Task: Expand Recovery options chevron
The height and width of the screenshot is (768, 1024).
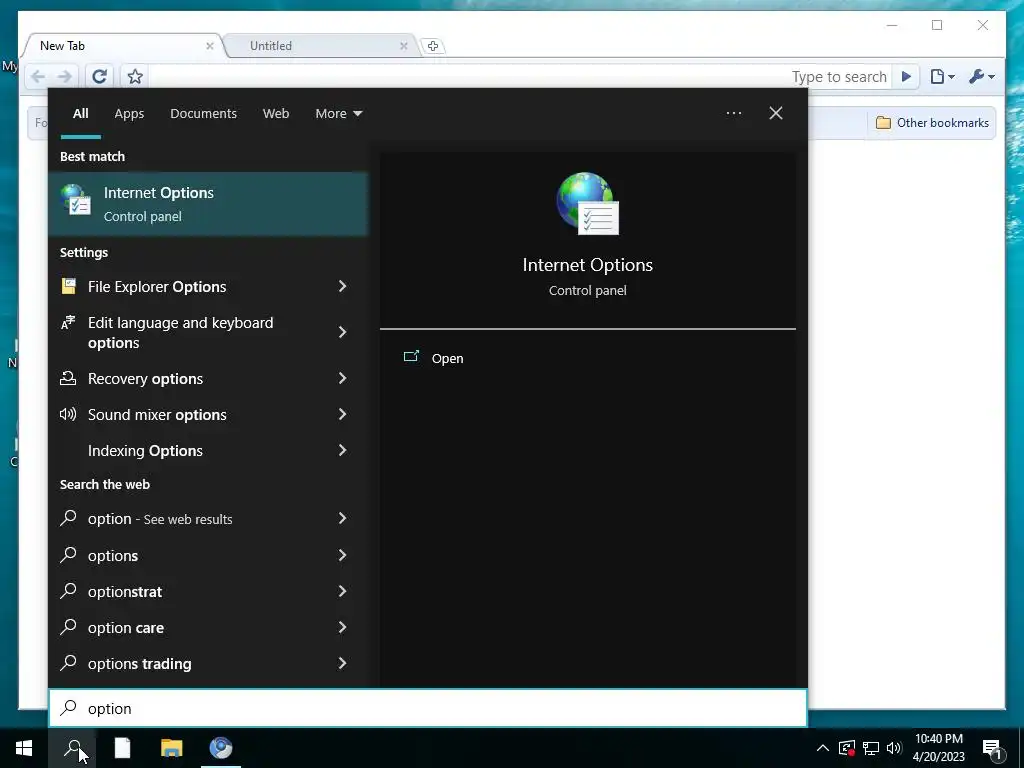Action: [x=342, y=378]
